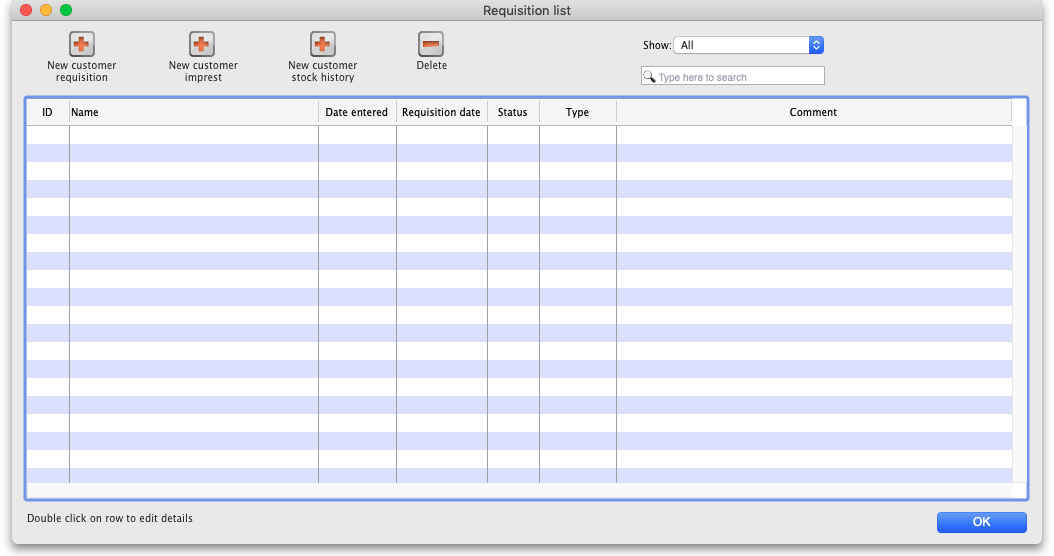Viewport: 1054px width, 556px height.
Task: Click the New customer imprest label
Action: point(203,71)
